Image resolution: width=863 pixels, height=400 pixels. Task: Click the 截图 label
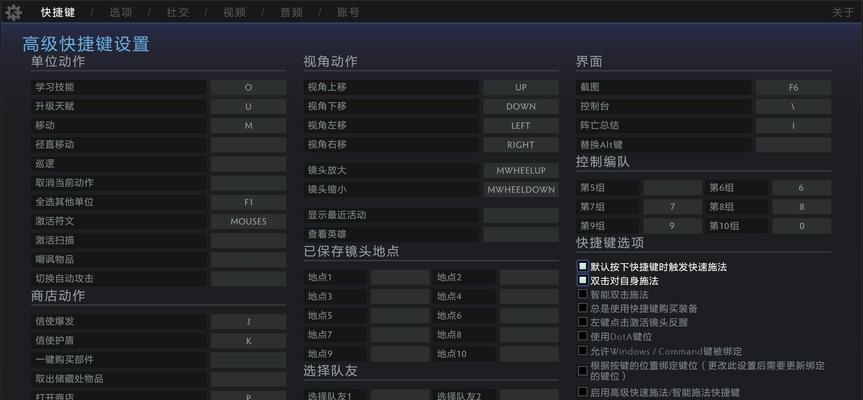point(589,87)
